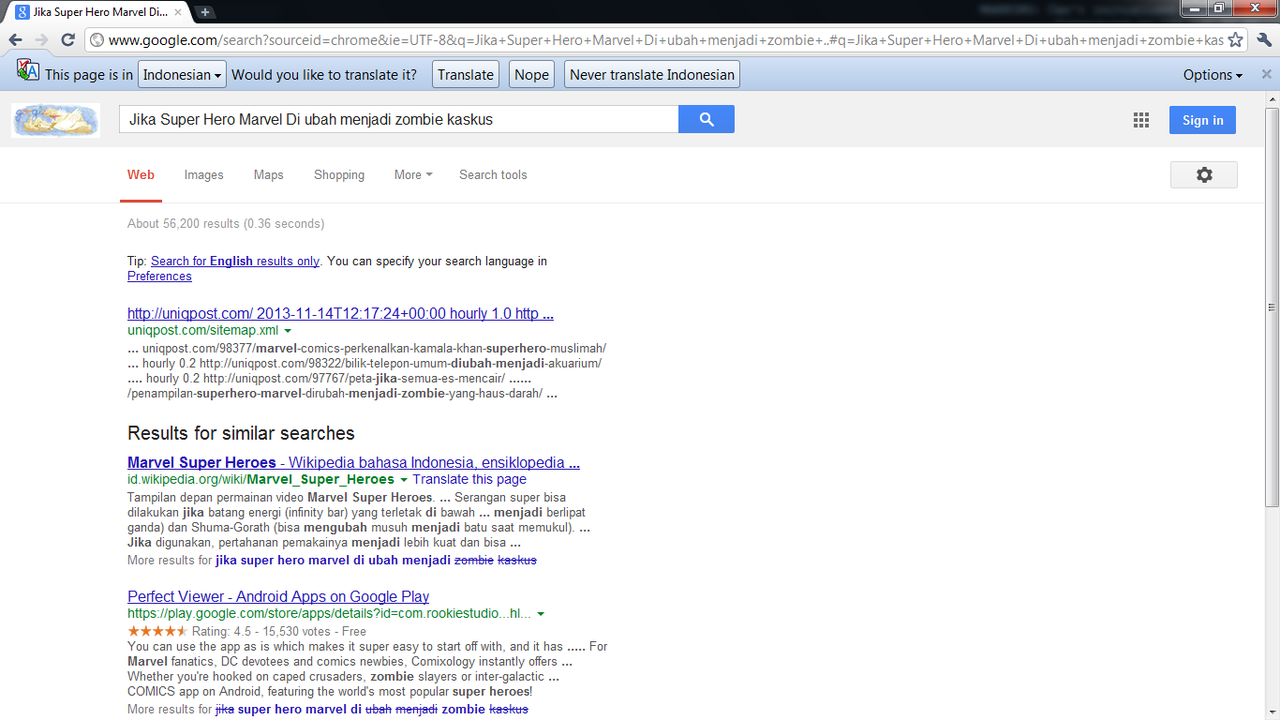This screenshot has height=720, width=1280.
Task: Click the vertical page scrollbar
Action: (x=1272, y=307)
